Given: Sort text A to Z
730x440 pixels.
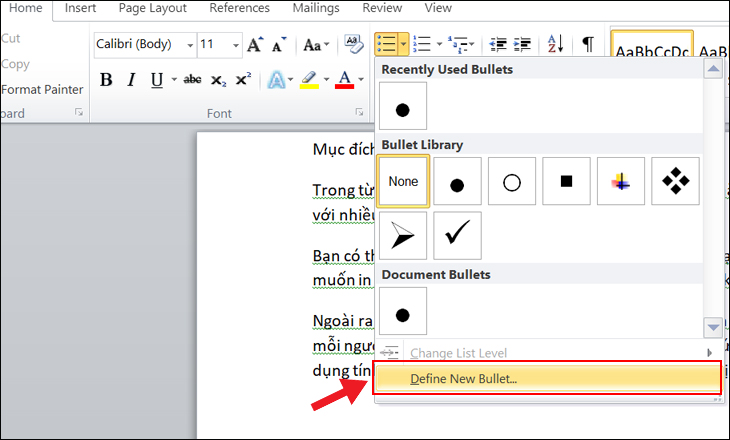Looking at the screenshot, I should [555, 44].
